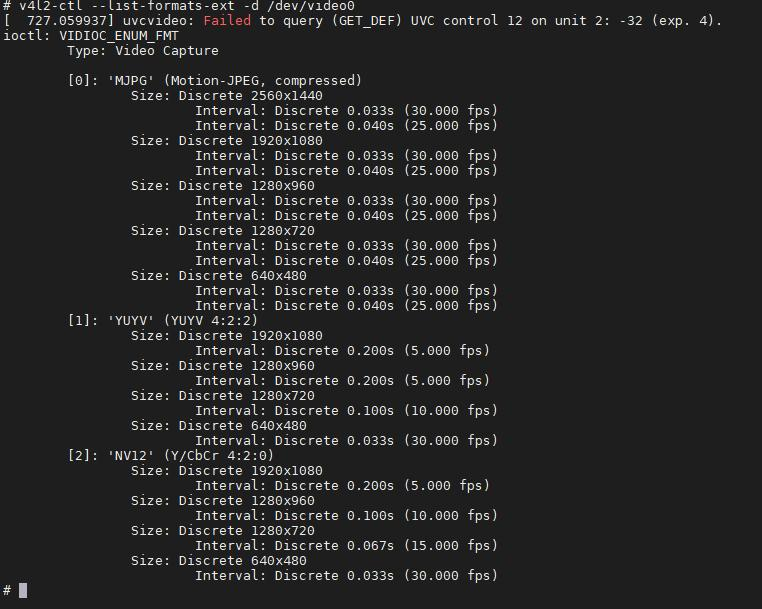The width and height of the screenshot is (762, 609).
Task: Click the terminal cursor block at the prompt
Action: click(23, 590)
